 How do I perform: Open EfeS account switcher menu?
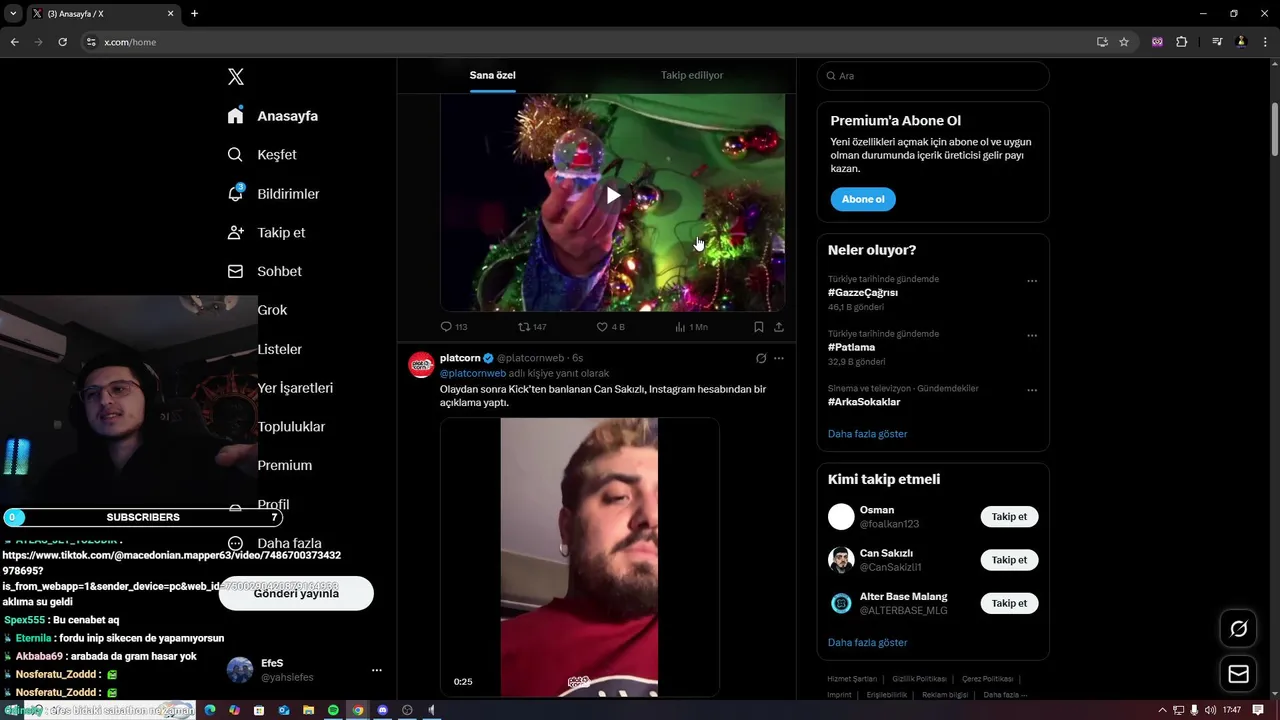(376, 670)
